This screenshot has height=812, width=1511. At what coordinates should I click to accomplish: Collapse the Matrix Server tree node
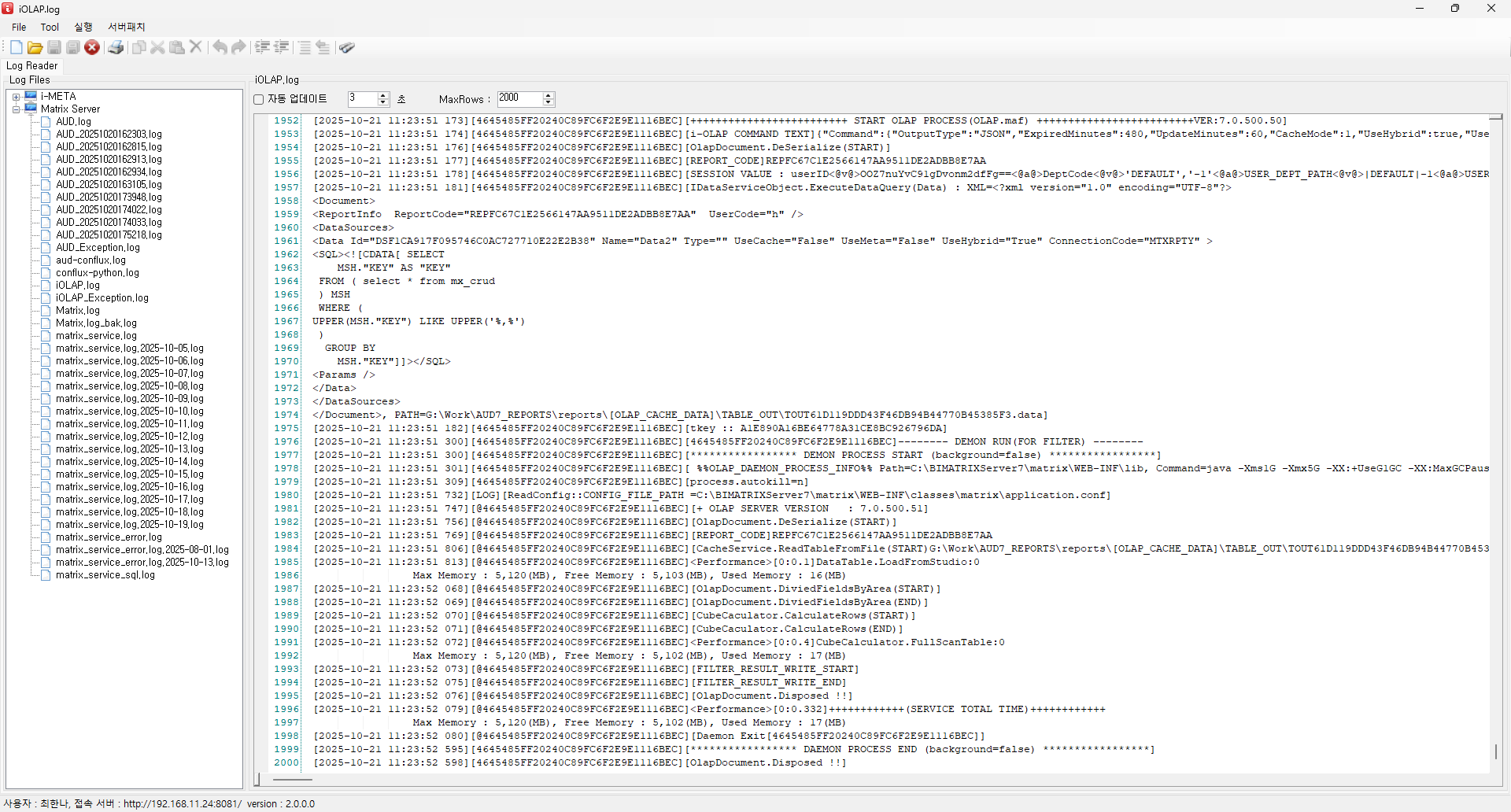16,109
